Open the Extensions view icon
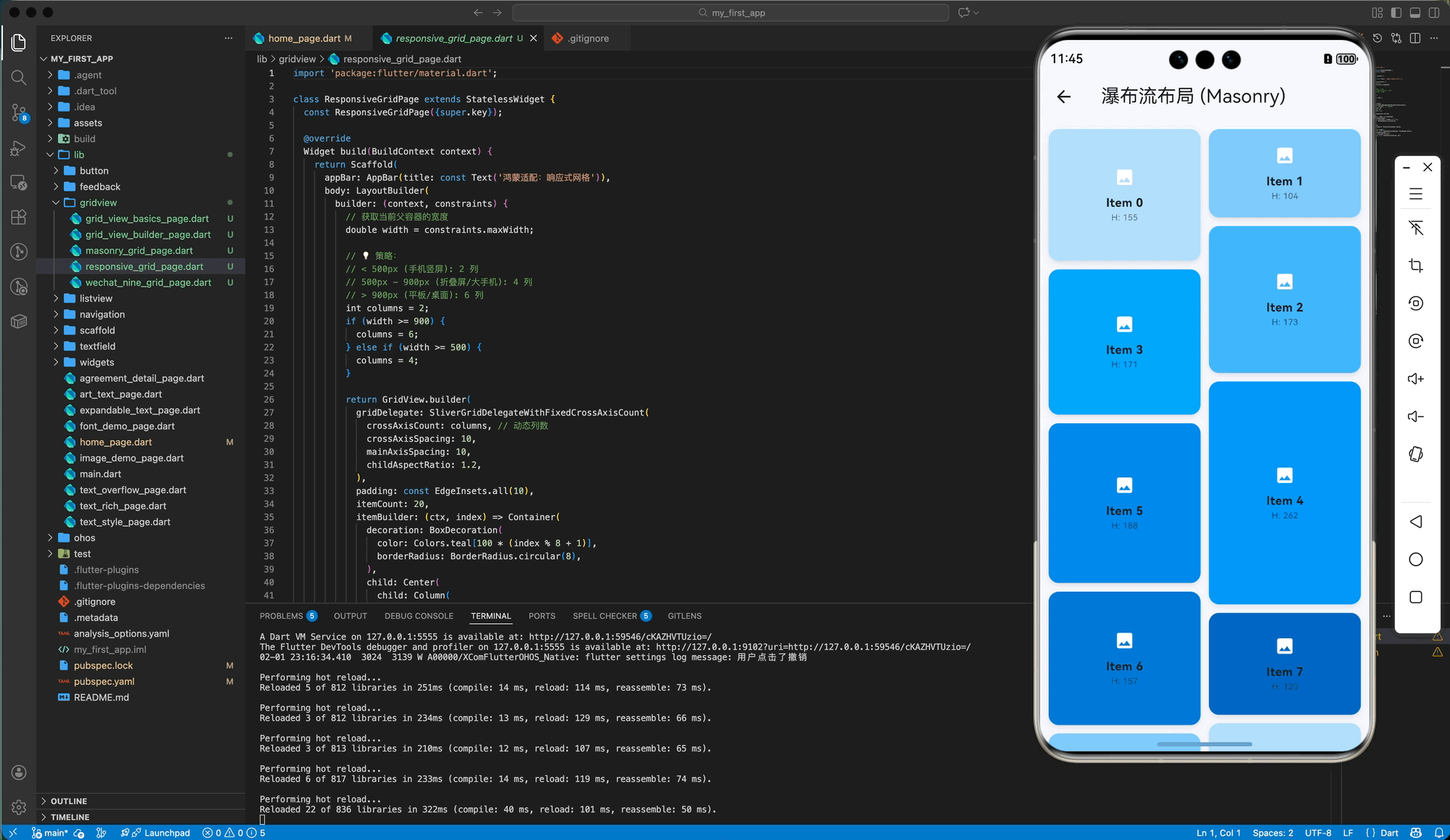Screen dimensions: 1450x840 tap(19, 217)
